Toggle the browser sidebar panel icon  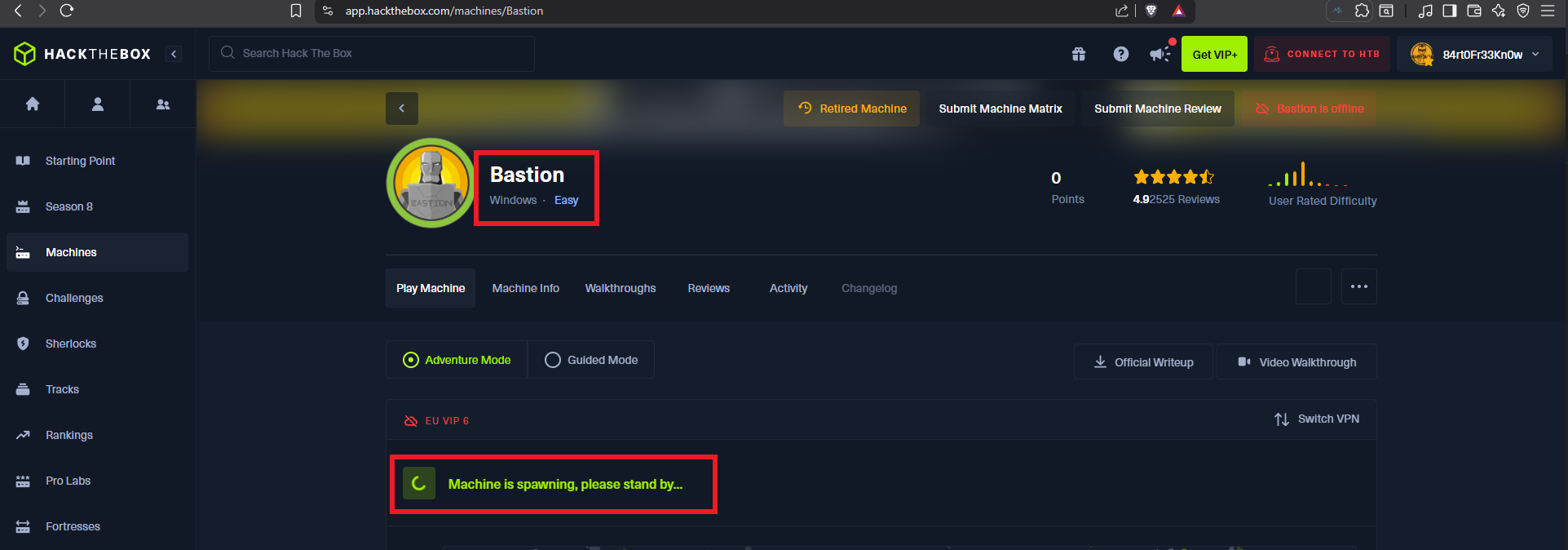(1449, 11)
